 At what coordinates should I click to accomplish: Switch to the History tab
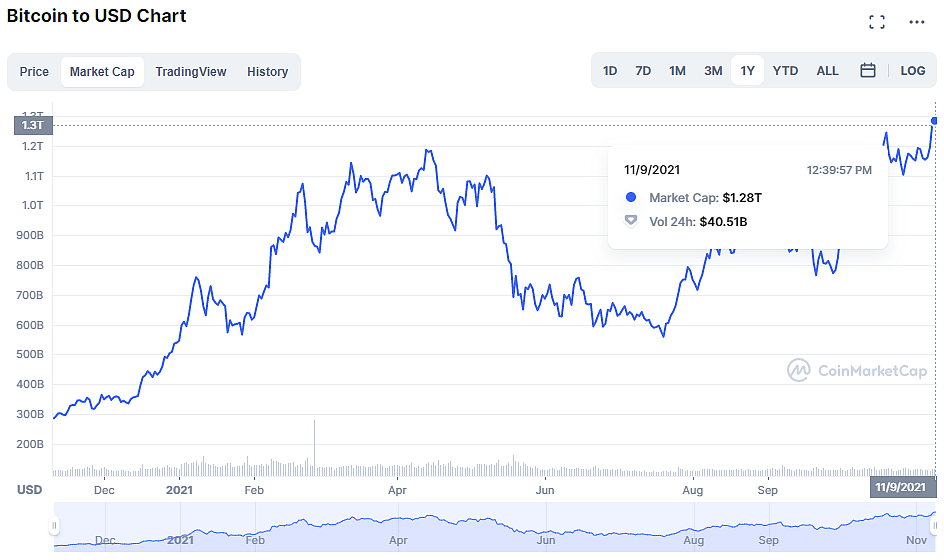(267, 72)
